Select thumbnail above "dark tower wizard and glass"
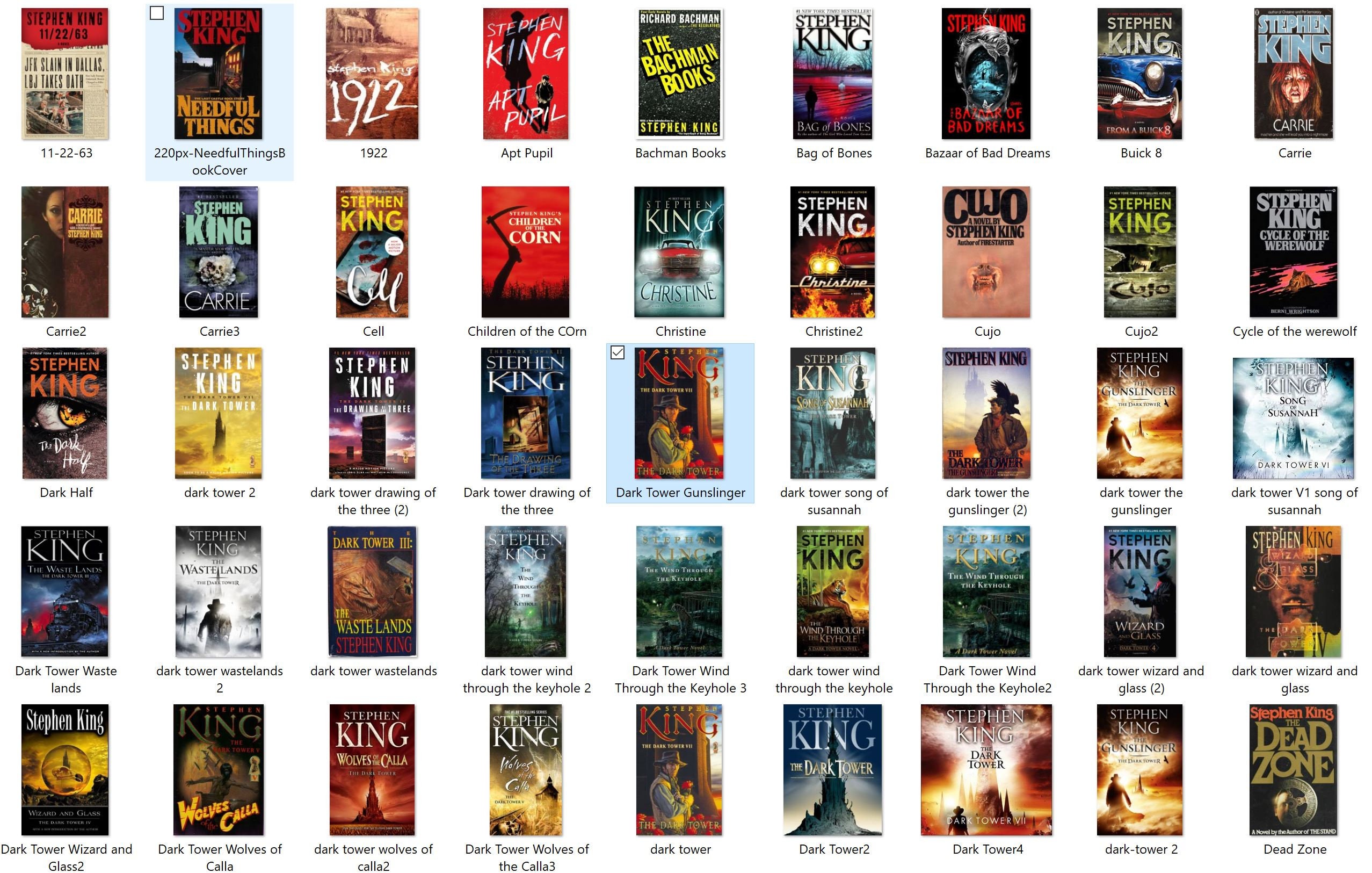This screenshot has width=1372, height=873. click(x=1294, y=591)
